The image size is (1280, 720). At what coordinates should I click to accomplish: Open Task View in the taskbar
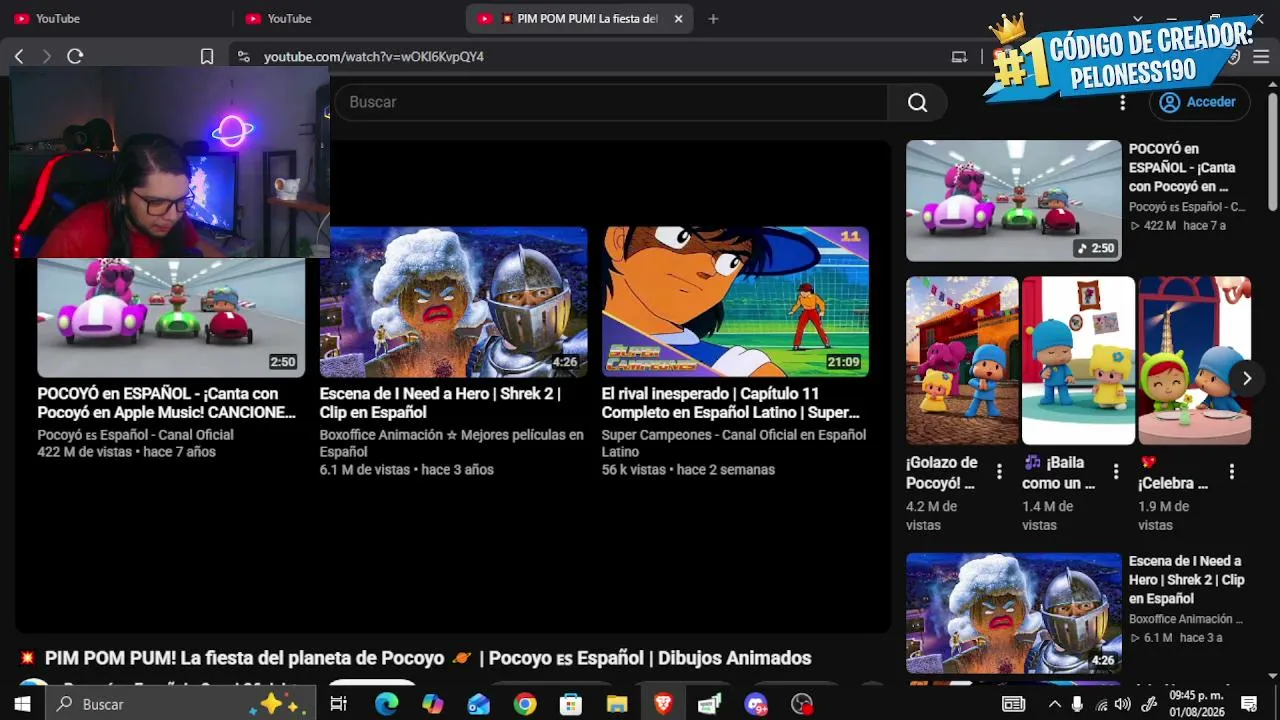point(338,704)
